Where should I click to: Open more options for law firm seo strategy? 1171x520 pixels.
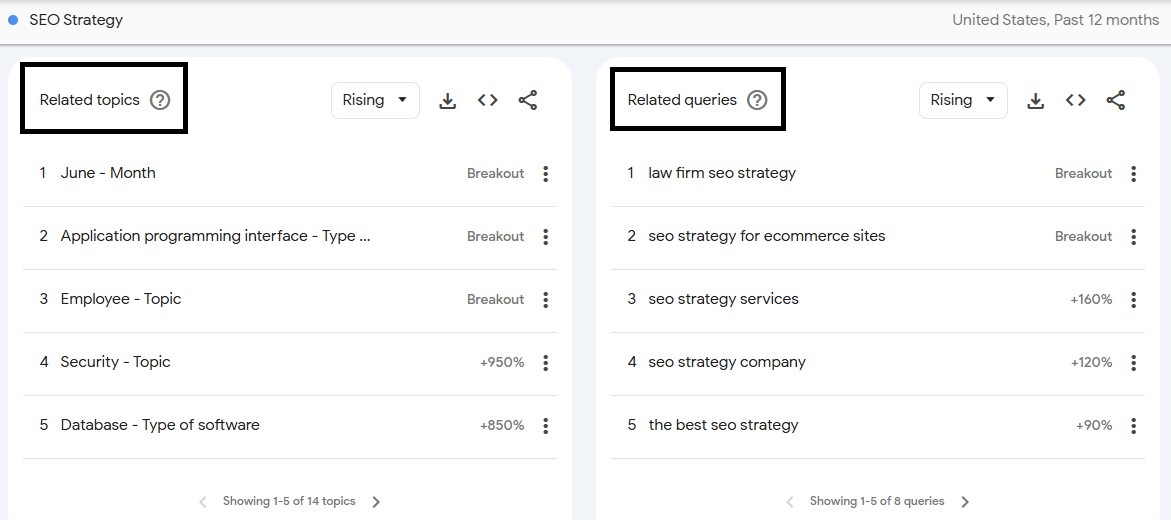coord(1134,173)
